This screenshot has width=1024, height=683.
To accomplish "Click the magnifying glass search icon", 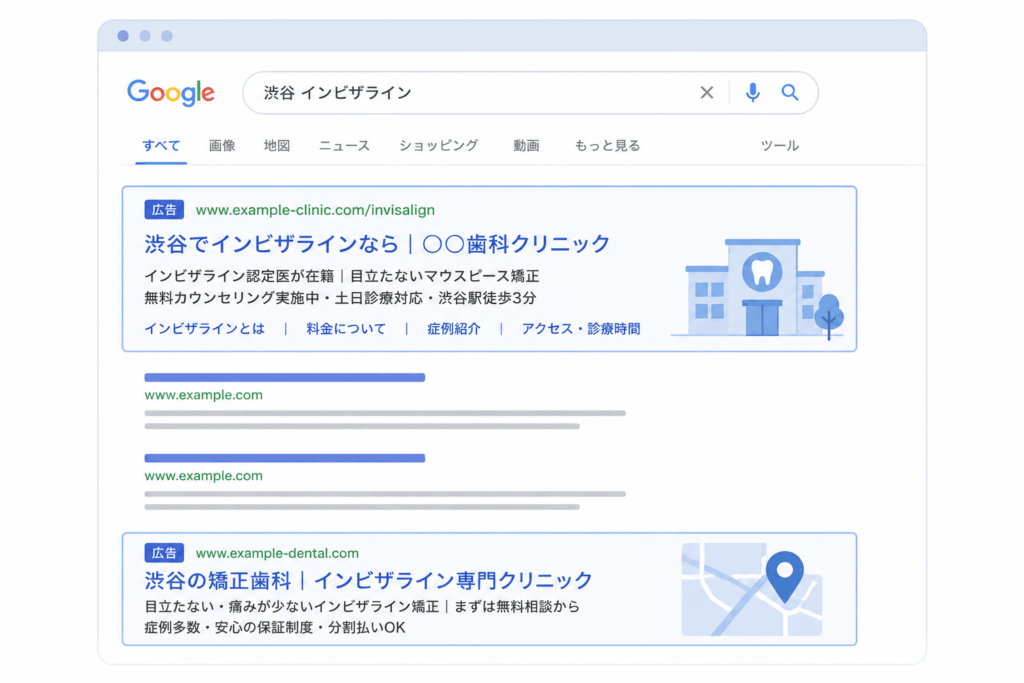I will 790,93.
